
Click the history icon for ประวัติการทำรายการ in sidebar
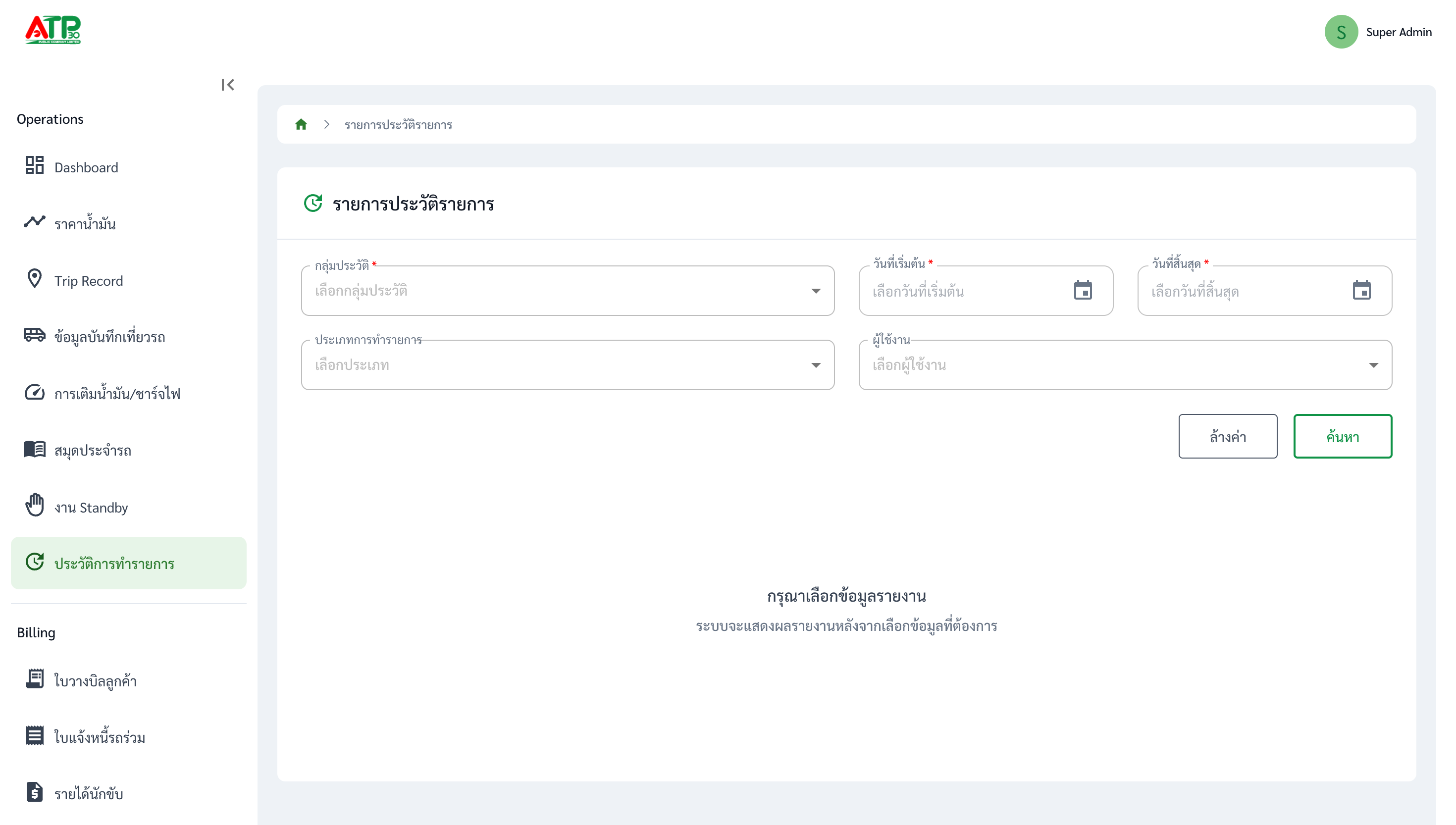[x=35, y=562]
